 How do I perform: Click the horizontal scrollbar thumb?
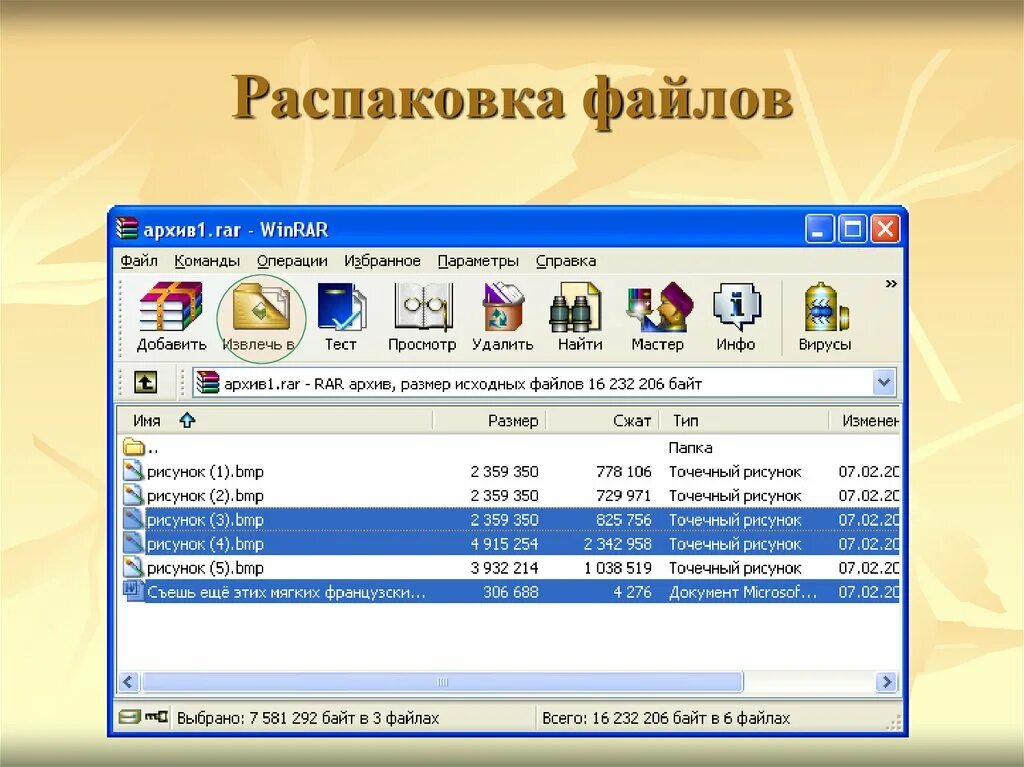tap(442, 682)
